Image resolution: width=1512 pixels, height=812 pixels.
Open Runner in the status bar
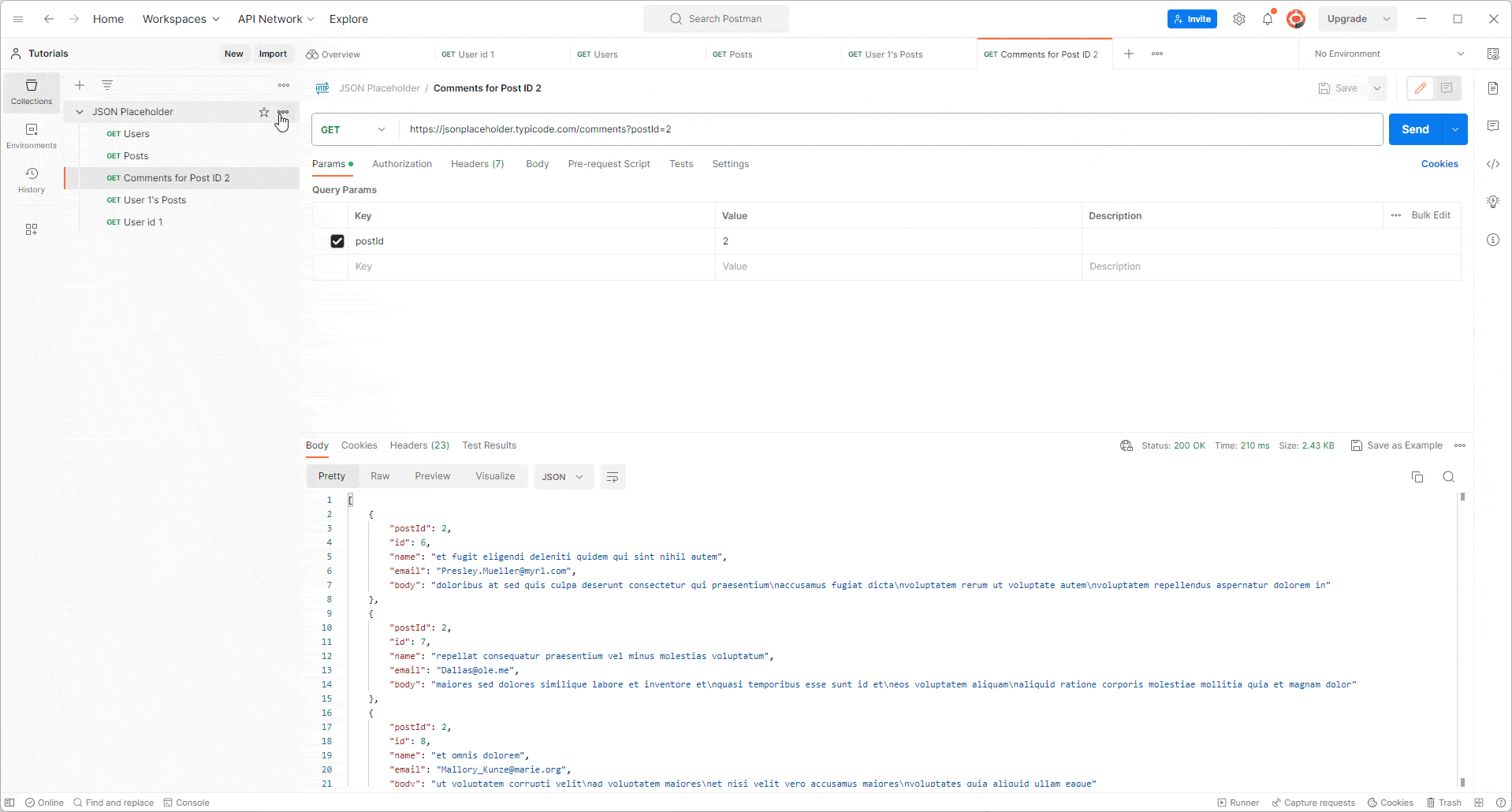pyautogui.click(x=1238, y=803)
